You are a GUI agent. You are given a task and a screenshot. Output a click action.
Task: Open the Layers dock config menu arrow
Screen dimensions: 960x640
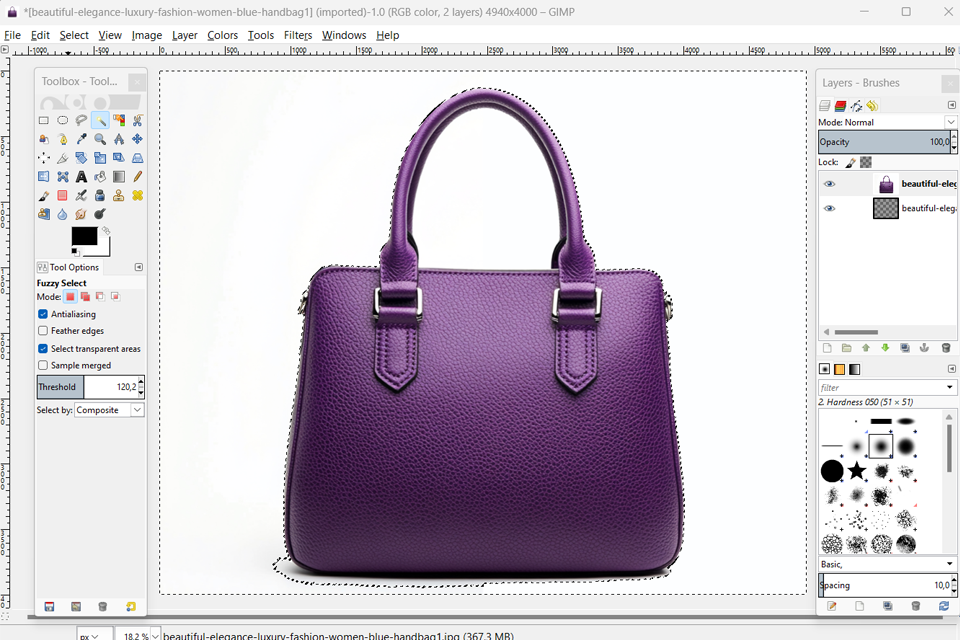951,105
